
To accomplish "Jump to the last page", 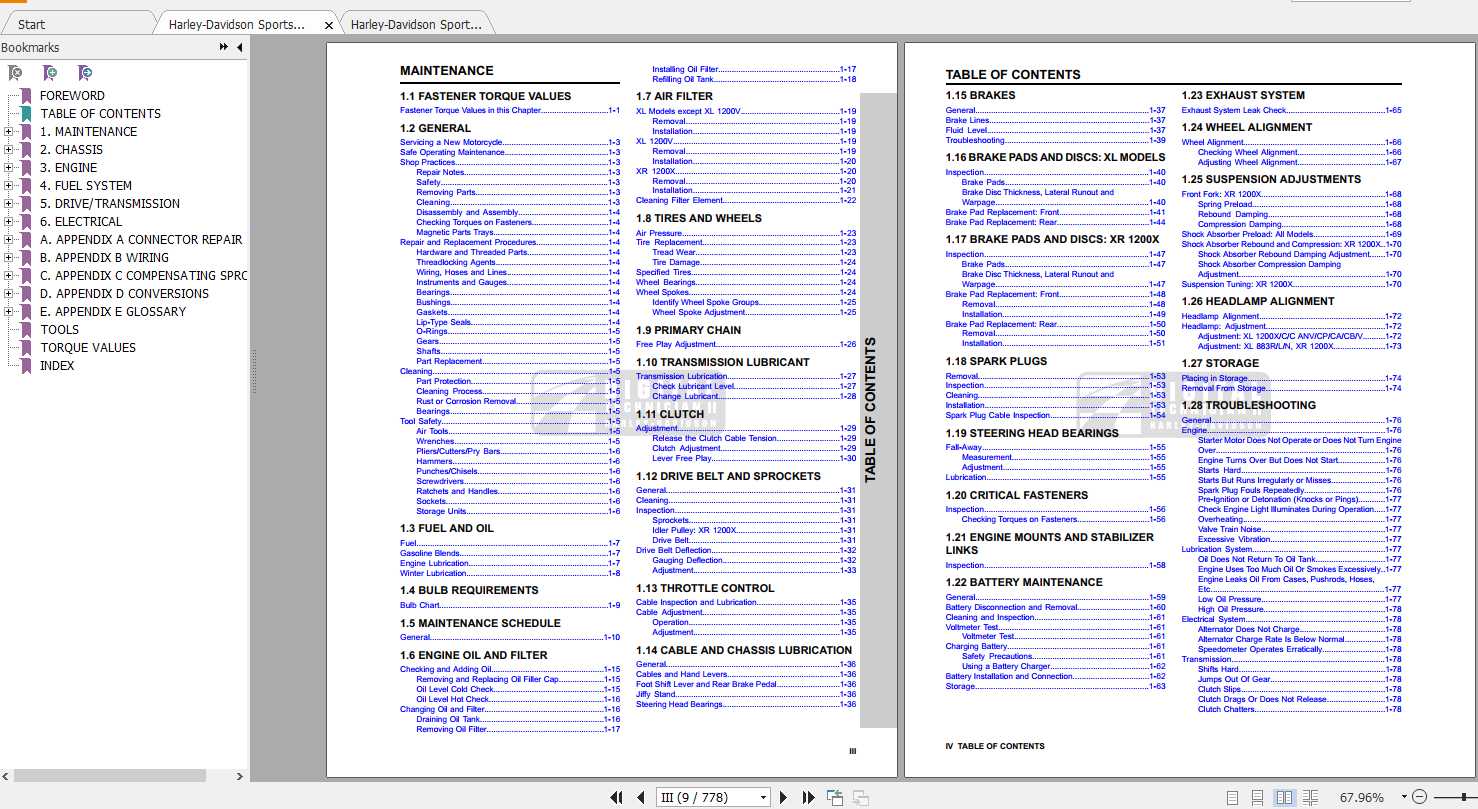I will 809,797.
